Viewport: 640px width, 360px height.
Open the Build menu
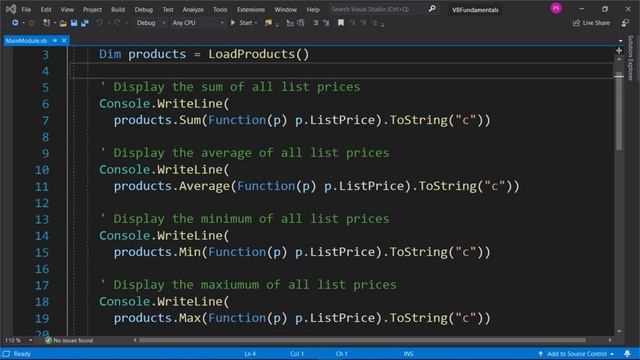point(118,9)
